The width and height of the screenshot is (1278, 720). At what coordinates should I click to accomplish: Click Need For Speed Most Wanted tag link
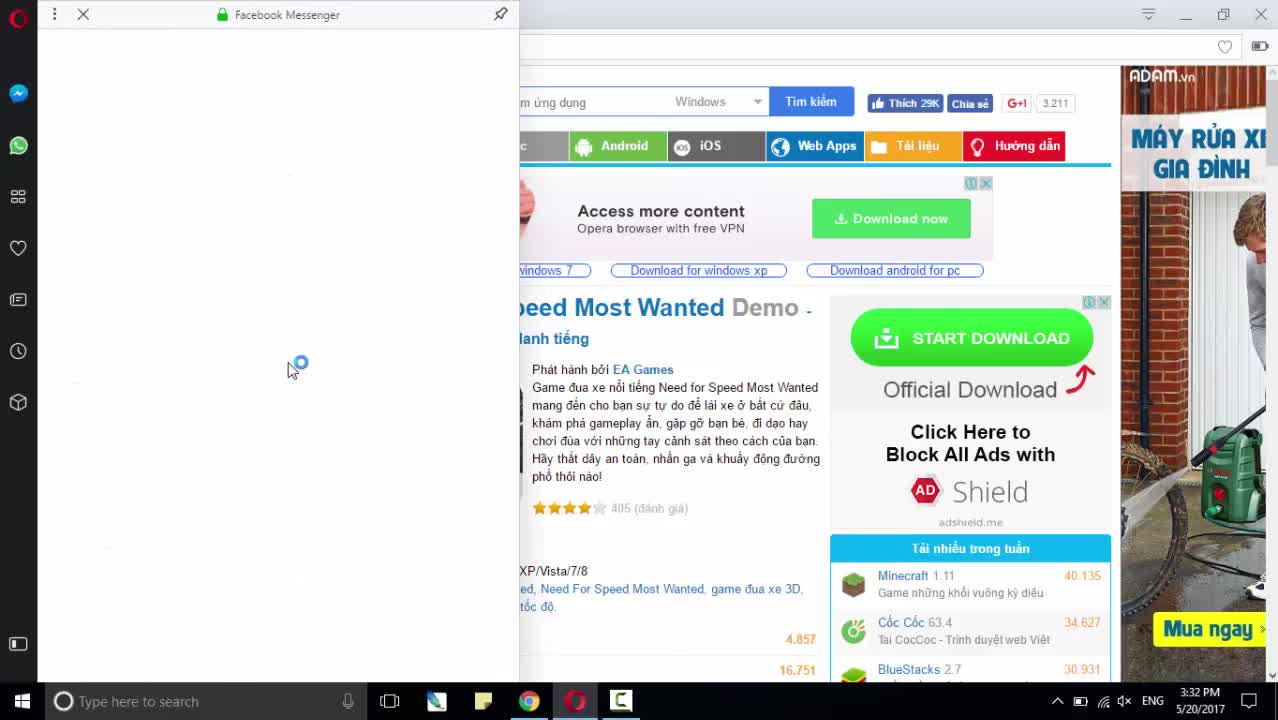pyautogui.click(x=622, y=589)
